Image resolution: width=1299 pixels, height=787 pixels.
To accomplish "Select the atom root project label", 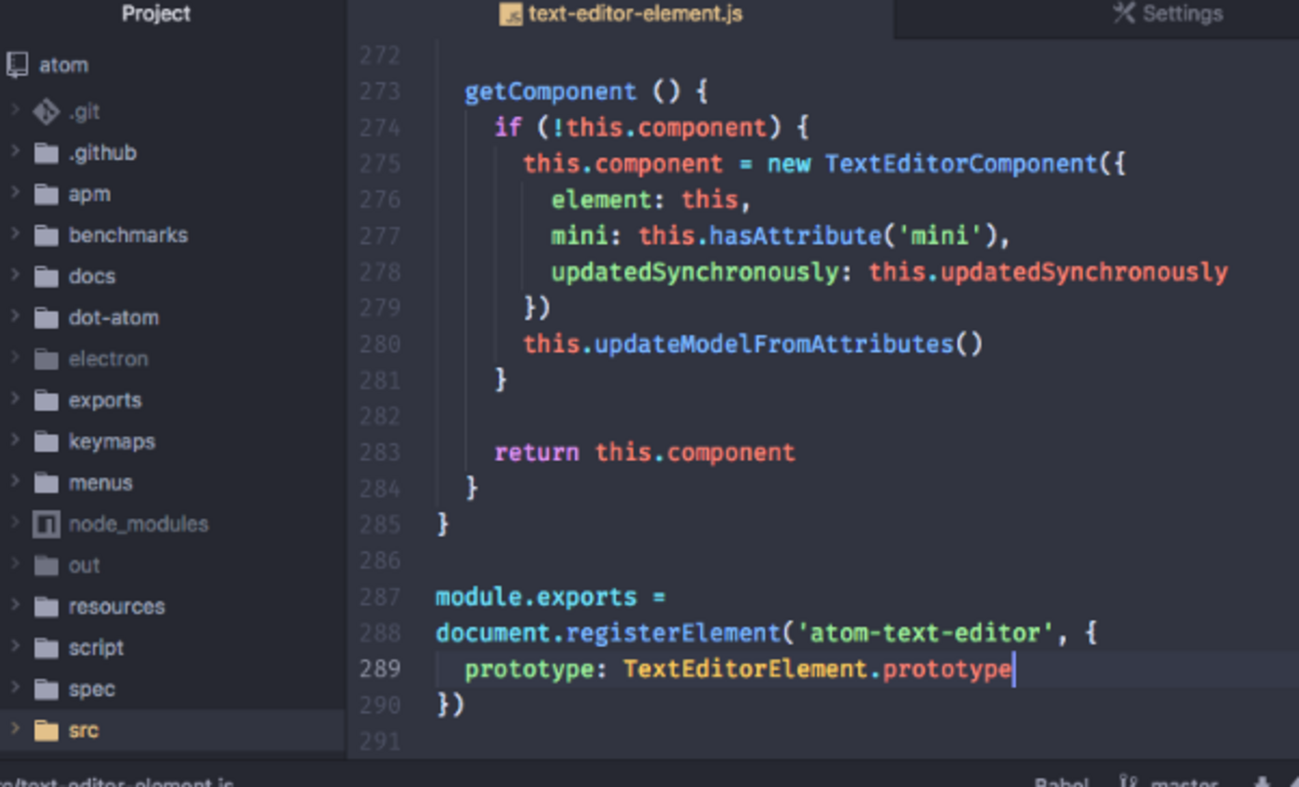I will pos(64,66).
